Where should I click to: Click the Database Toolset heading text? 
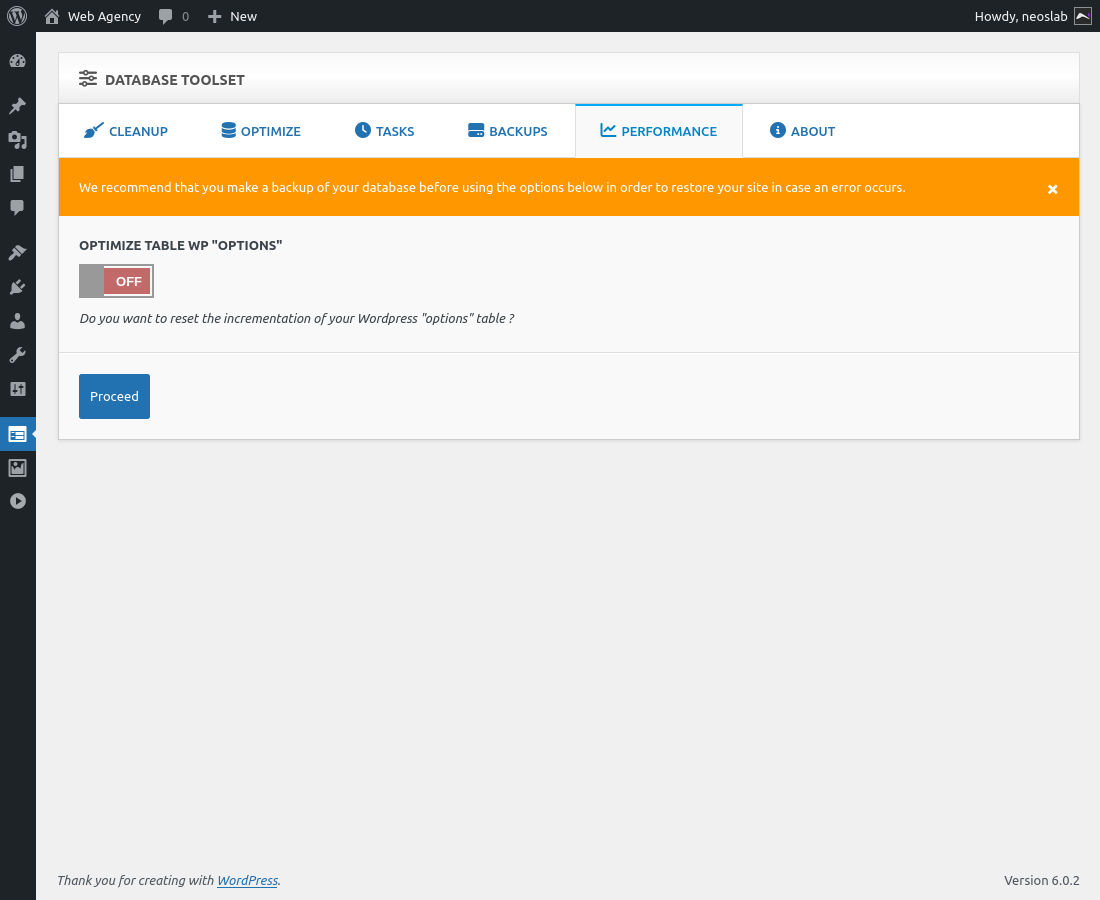pos(175,80)
